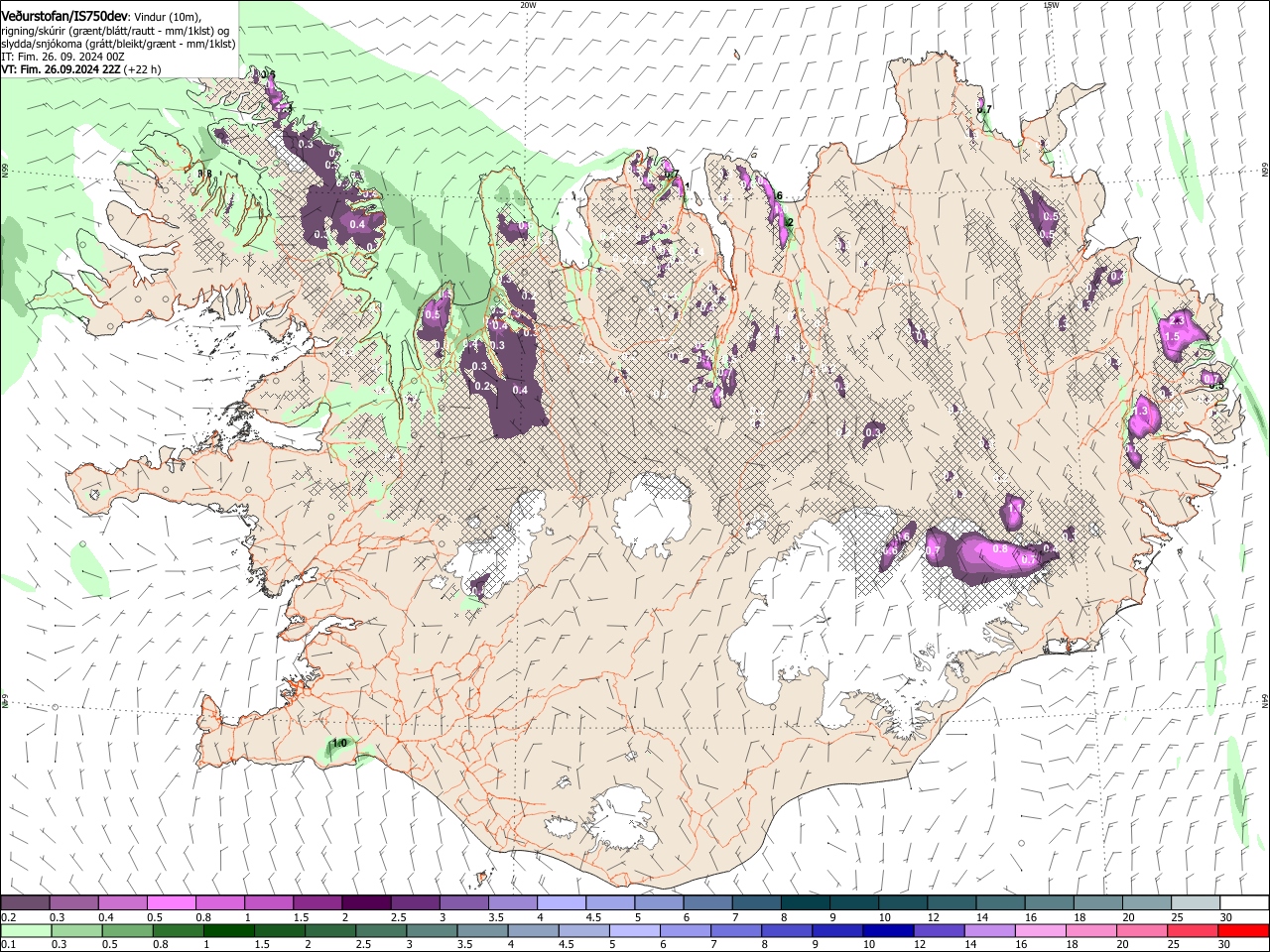
Task: Select snow legend swatch between 14 and 16
Action: pyautogui.click(x=1001, y=902)
